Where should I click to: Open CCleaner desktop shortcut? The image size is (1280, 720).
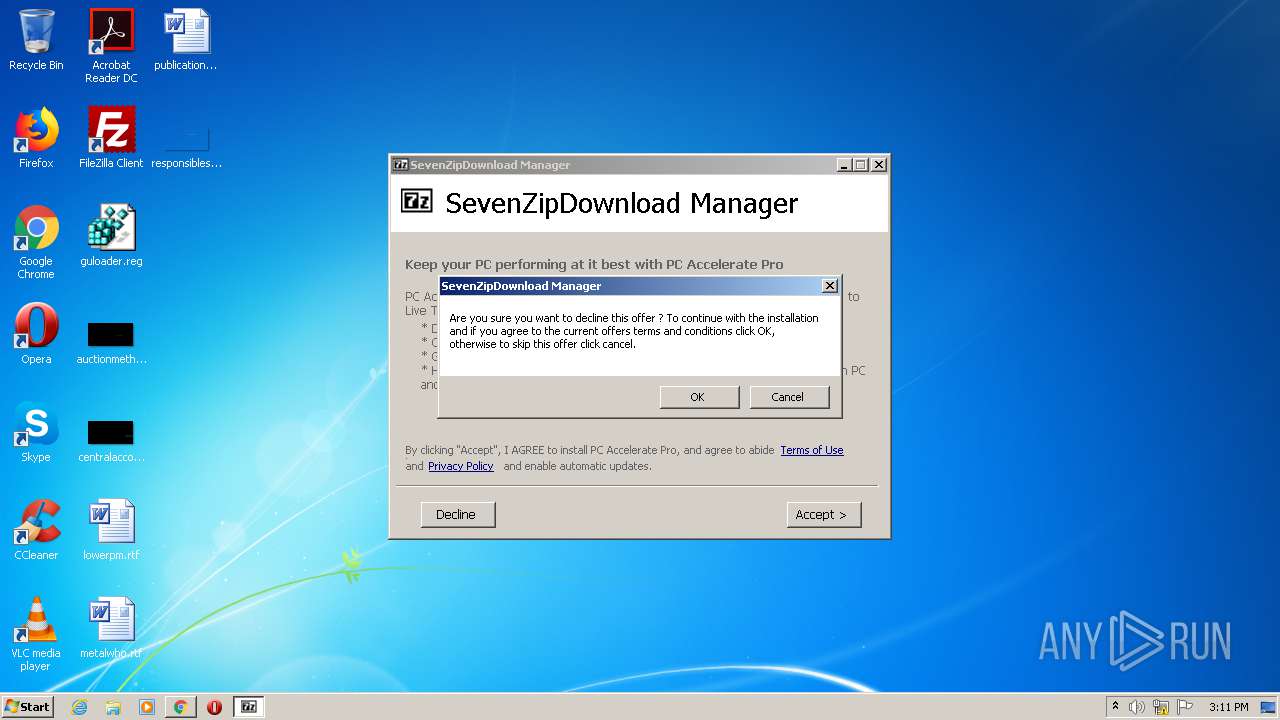coord(36,530)
